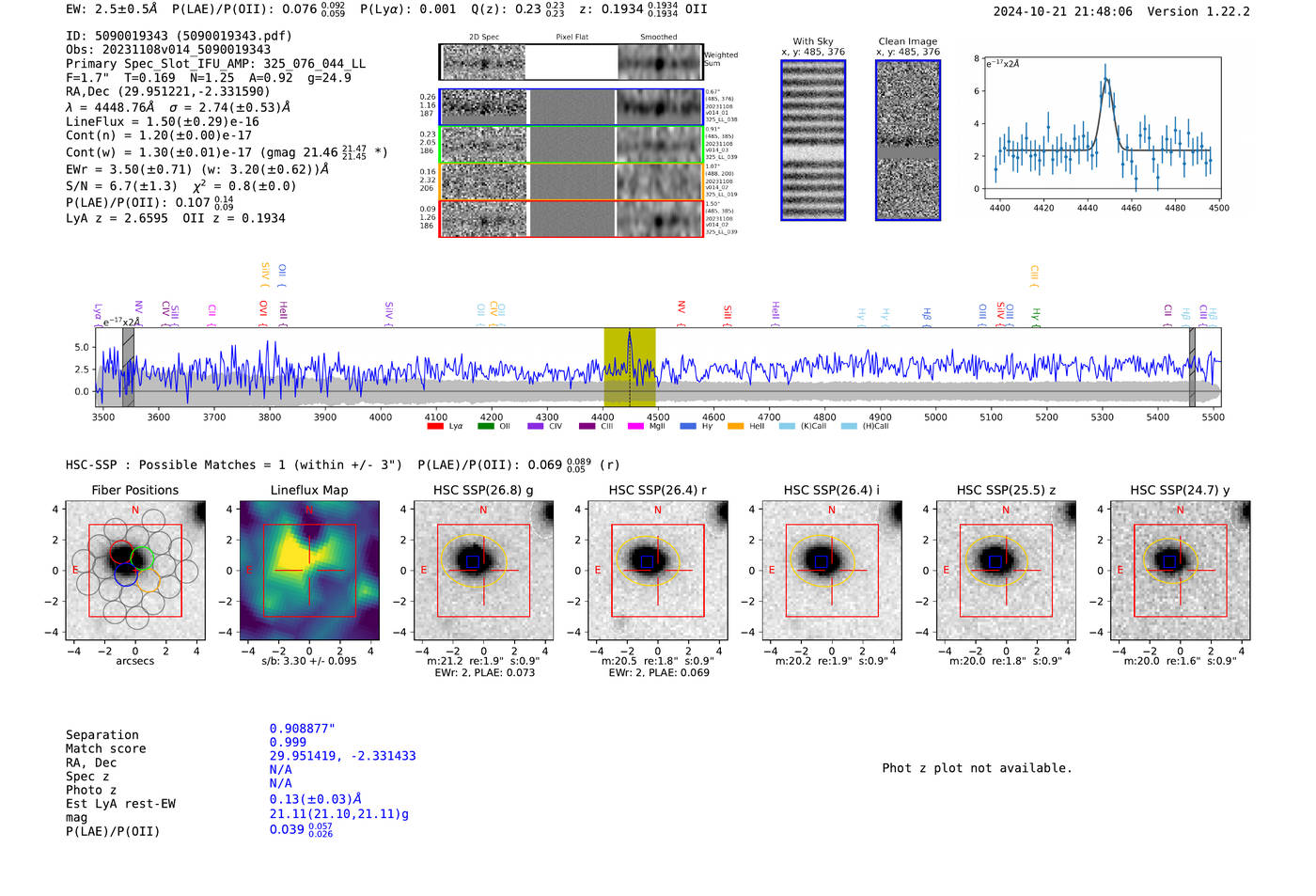1316x896 pixels.
Task: Click the Lyα line label at spectrum start
Action: pos(98,313)
